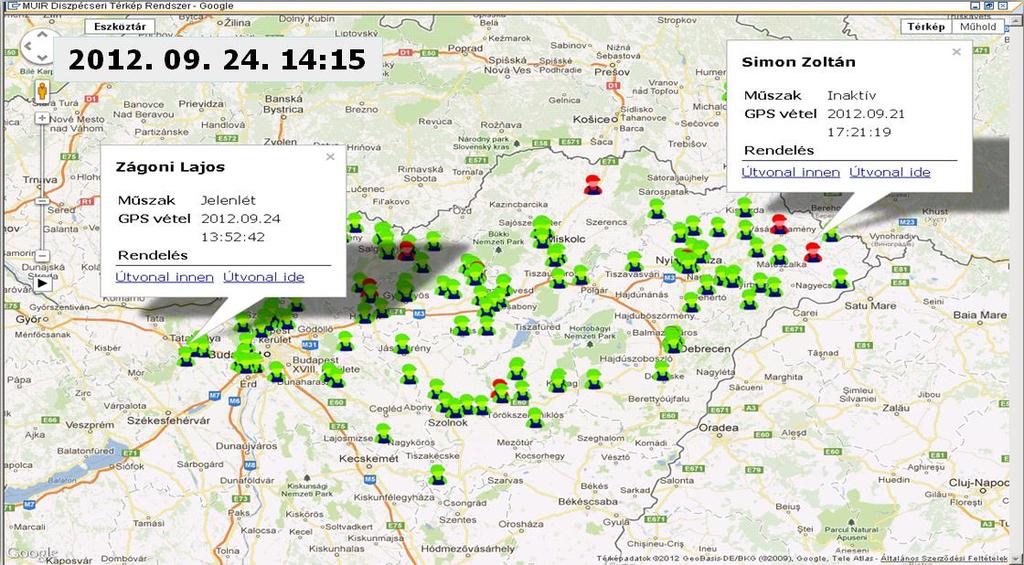
Task: Click the Miskolc city label on map
Action: pos(568,239)
